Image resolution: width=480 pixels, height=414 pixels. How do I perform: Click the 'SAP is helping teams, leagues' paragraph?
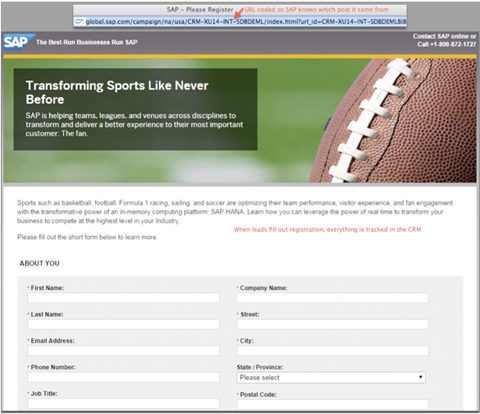(134, 124)
